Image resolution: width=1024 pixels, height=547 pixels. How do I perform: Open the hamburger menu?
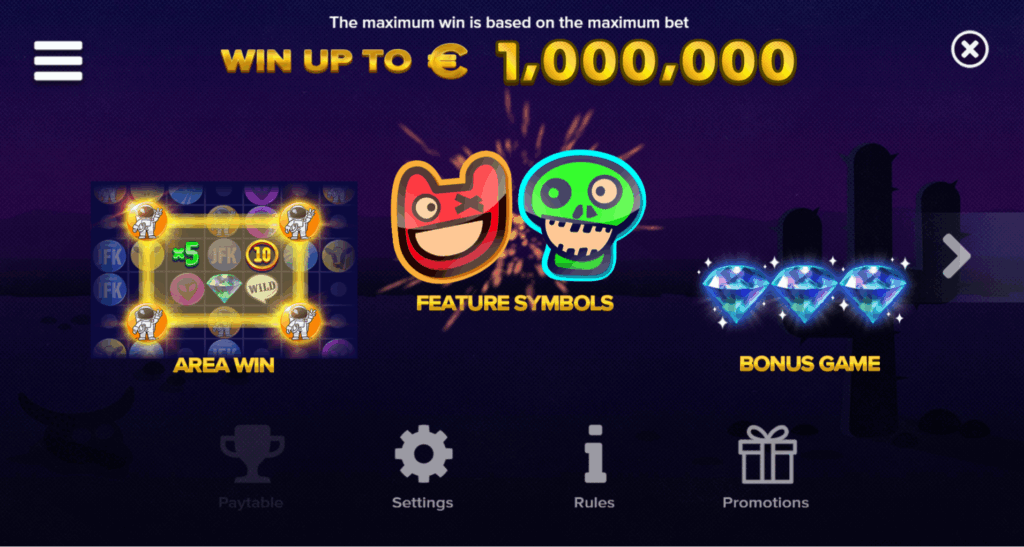[x=58, y=61]
